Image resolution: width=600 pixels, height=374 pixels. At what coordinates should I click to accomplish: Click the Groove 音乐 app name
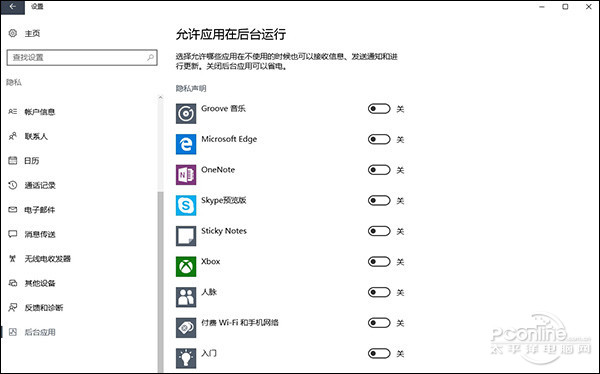(x=223, y=109)
